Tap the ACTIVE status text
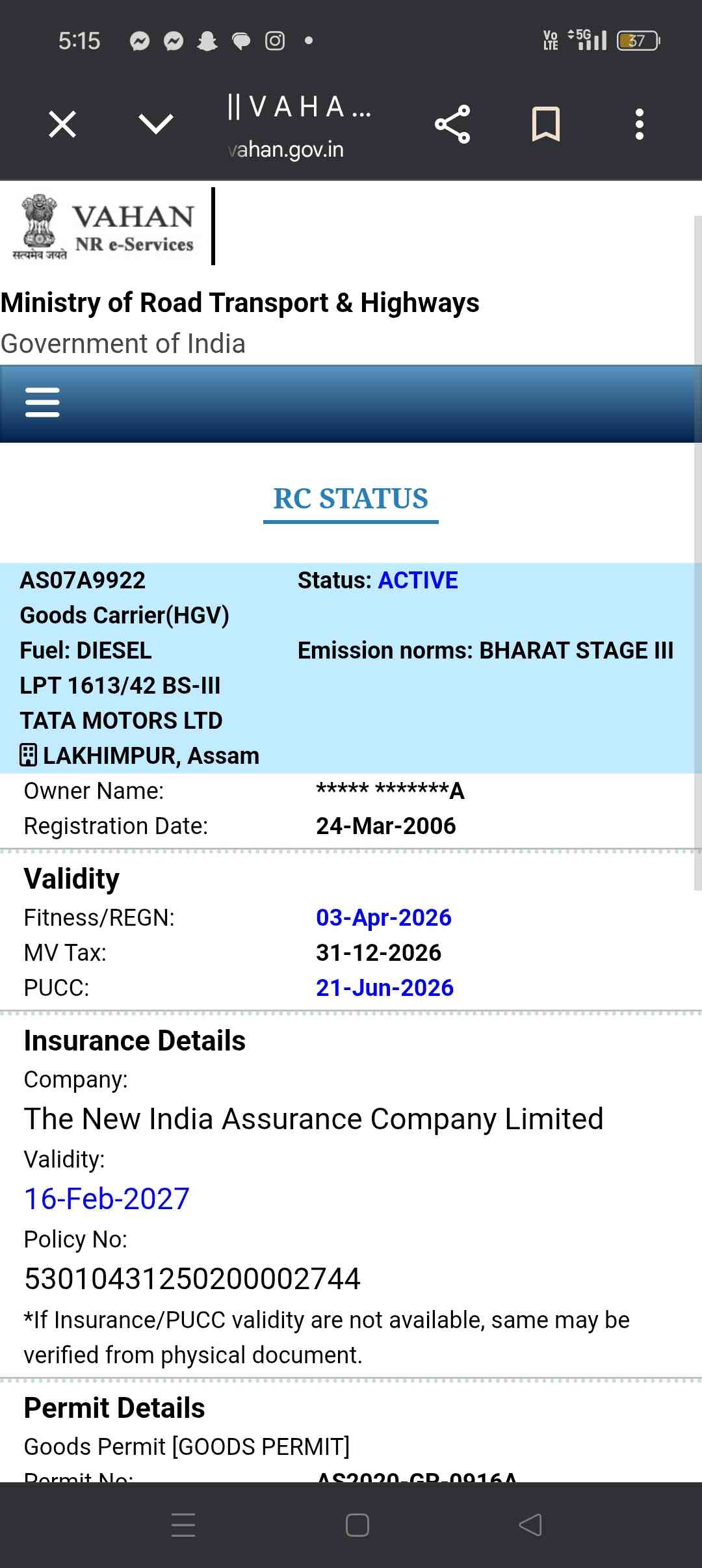The height and width of the screenshot is (1568, 702). coord(418,580)
